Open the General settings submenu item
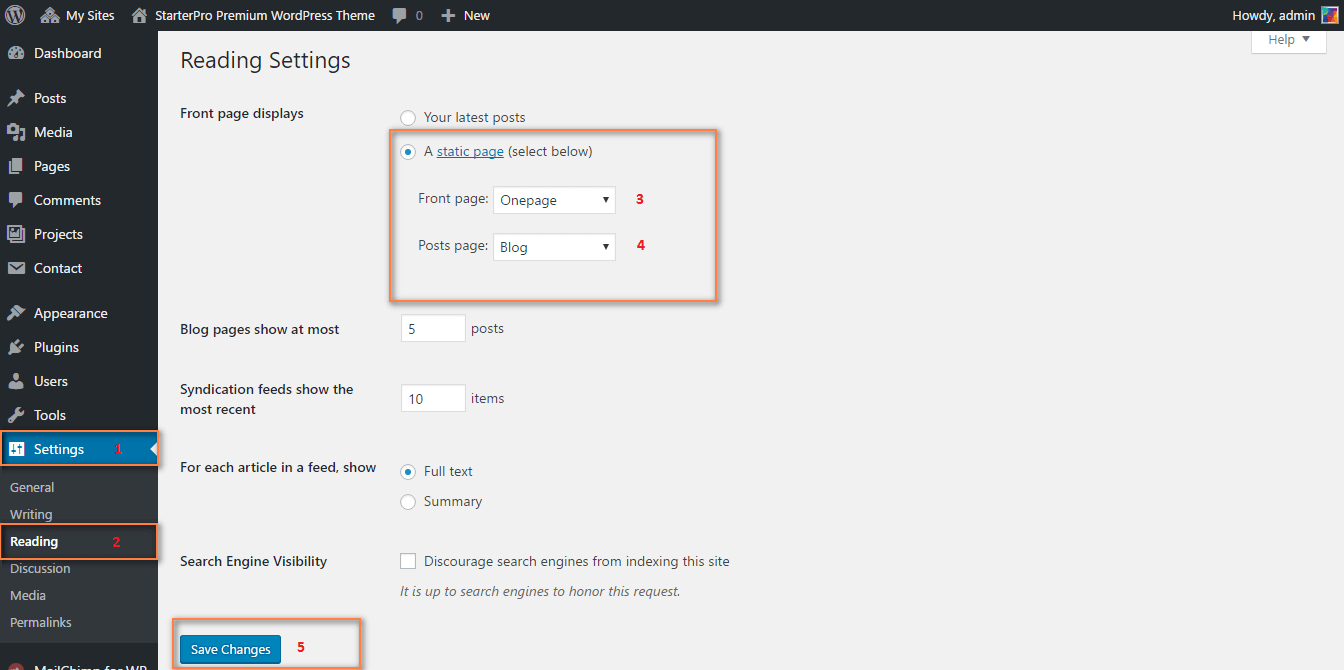The width and height of the screenshot is (1344, 670). coord(32,488)
